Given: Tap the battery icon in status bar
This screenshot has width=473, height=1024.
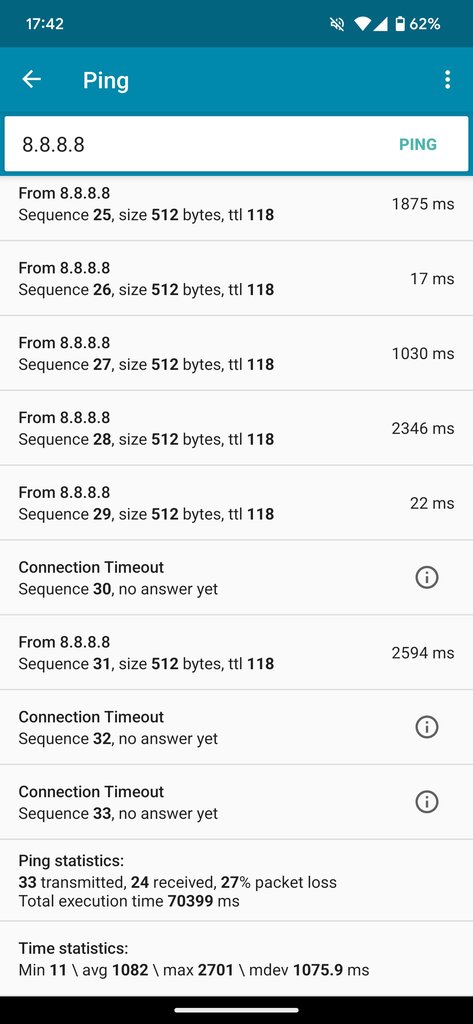Looking at the screenshot, I should point(400,24).
